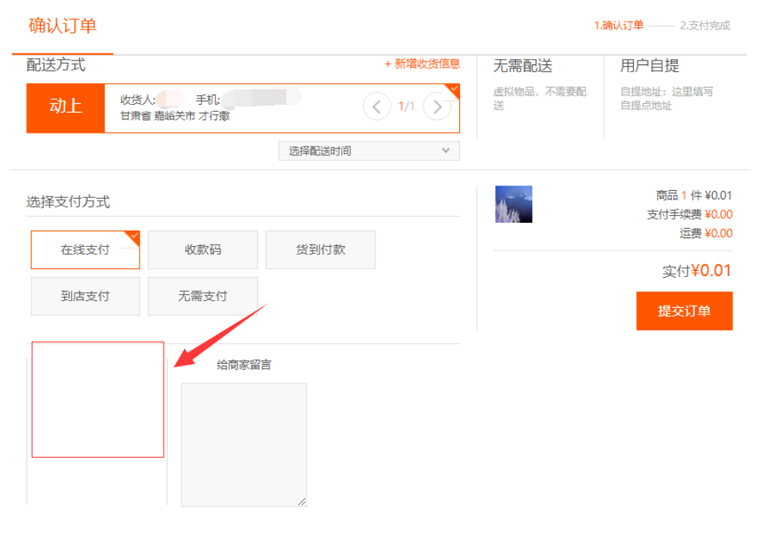The width and height of the screenshot is (760, 543).
Task: Click the empty red-outlined box
Action: click(97, 399)
